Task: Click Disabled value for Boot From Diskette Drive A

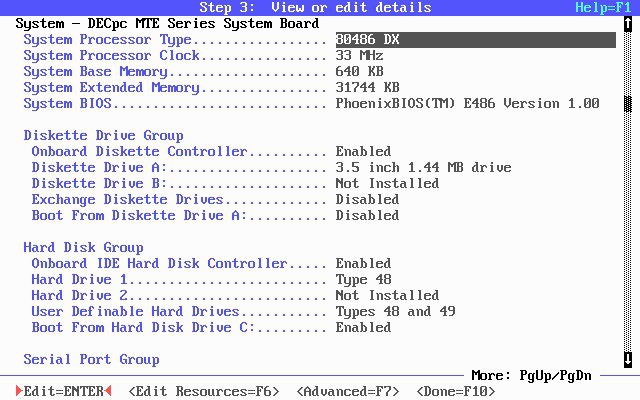Action: coord(367,215)
